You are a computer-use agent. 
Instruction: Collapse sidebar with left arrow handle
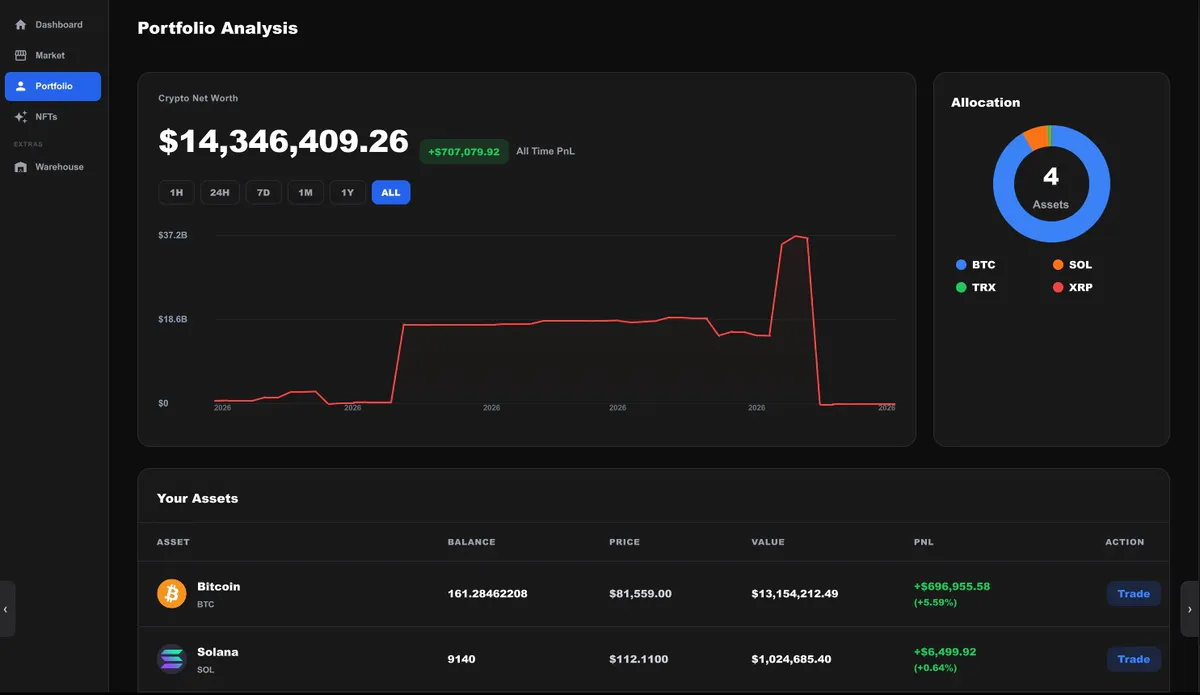(x=6, y=609)
